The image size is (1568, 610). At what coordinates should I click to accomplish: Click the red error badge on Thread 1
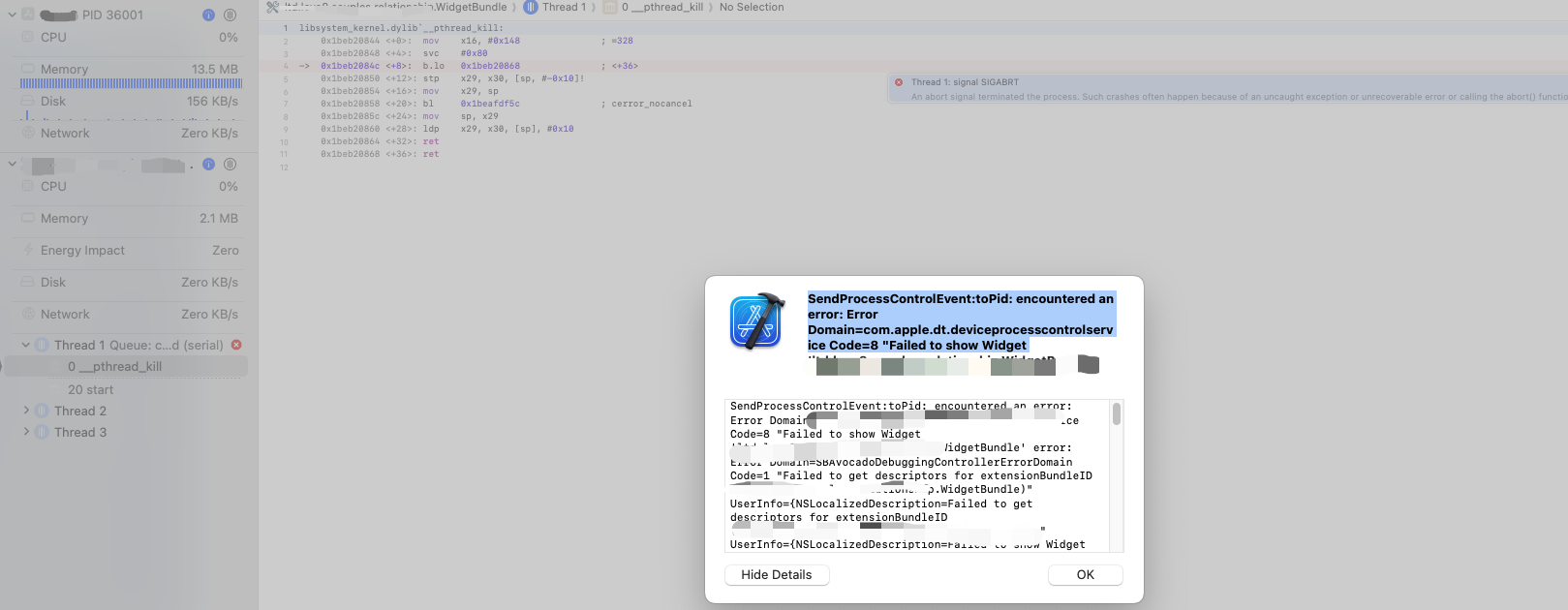pyautogui.click(x=236, y=345)
